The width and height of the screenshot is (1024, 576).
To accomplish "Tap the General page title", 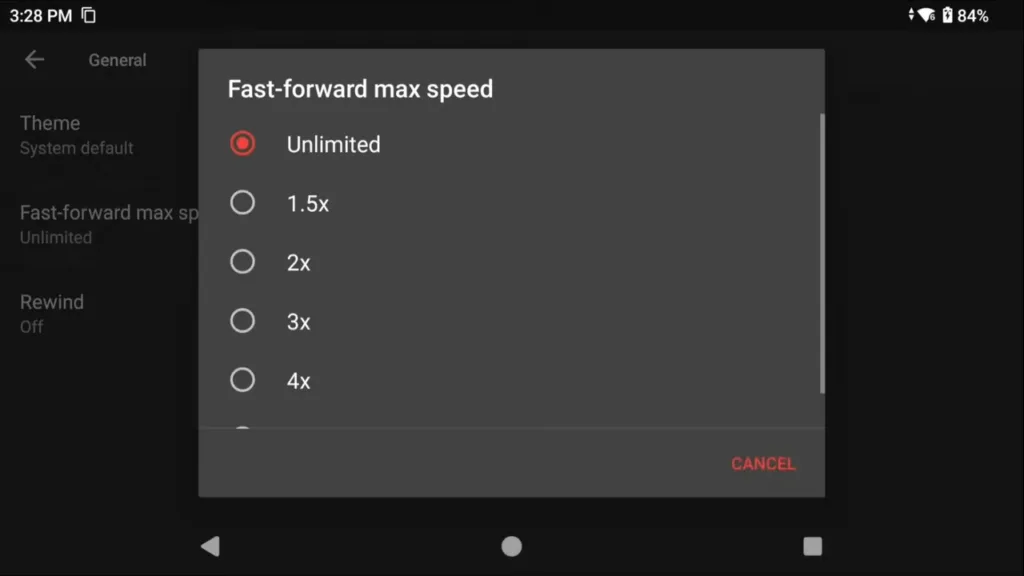I will click(x=117, y=60).
